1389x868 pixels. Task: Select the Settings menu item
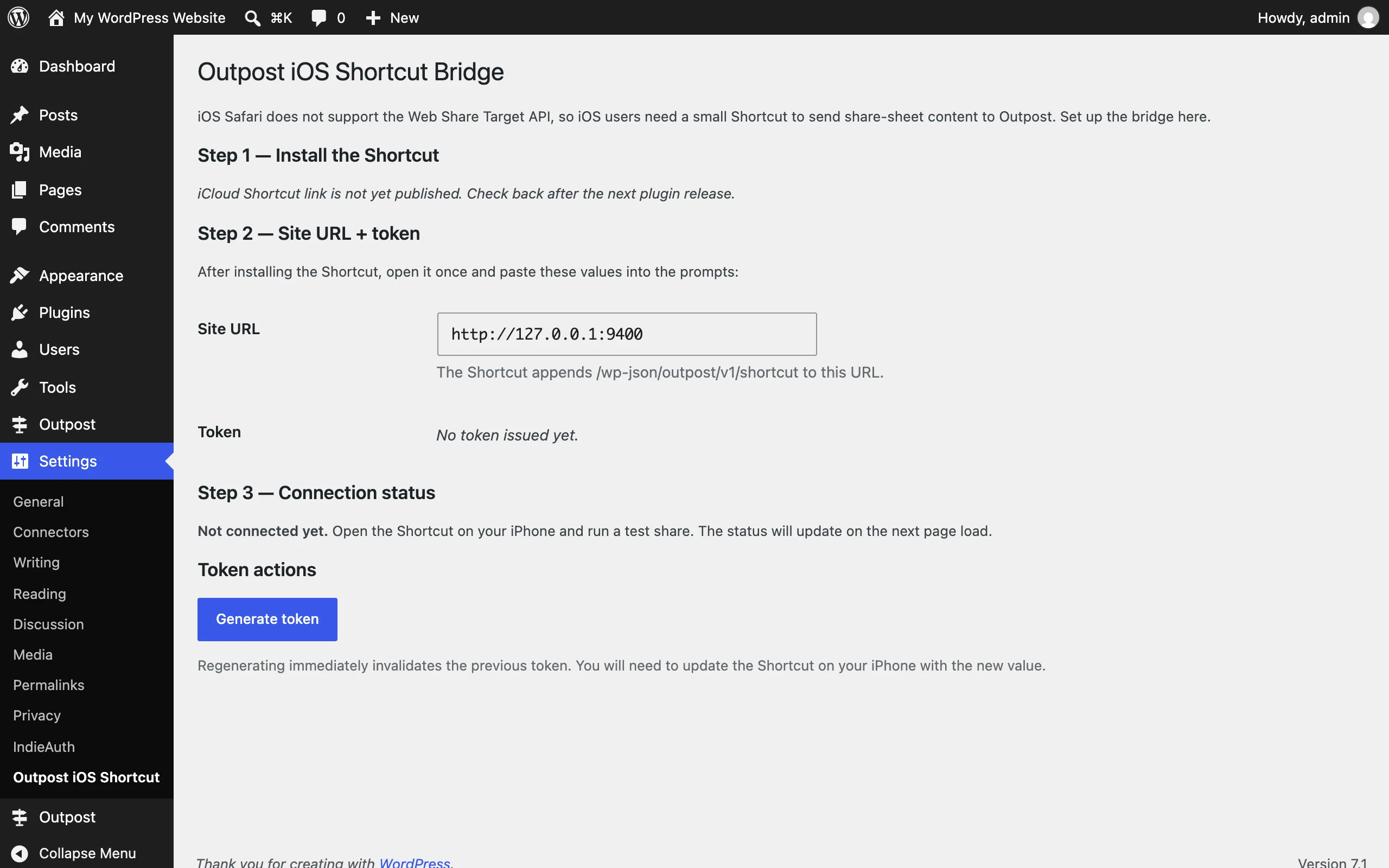point(87,461)
